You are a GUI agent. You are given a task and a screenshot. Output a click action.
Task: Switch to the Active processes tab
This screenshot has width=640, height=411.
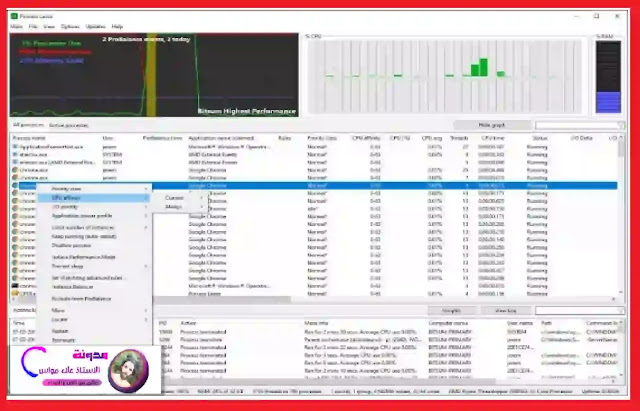68,125
